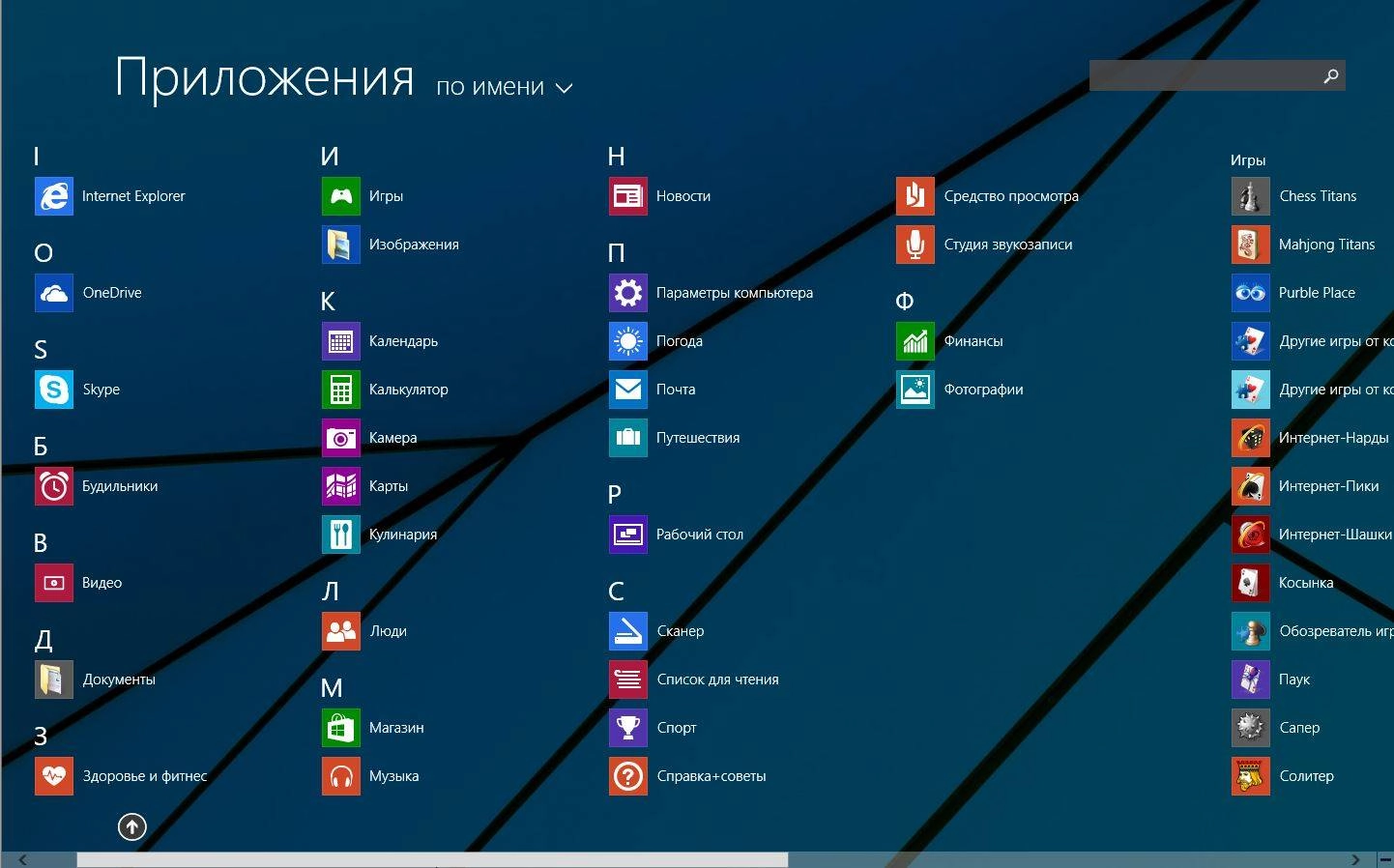Launch OneDrive cloud icon
Viewport: 1394px width, 868px height.
click(x=54, y=293)
